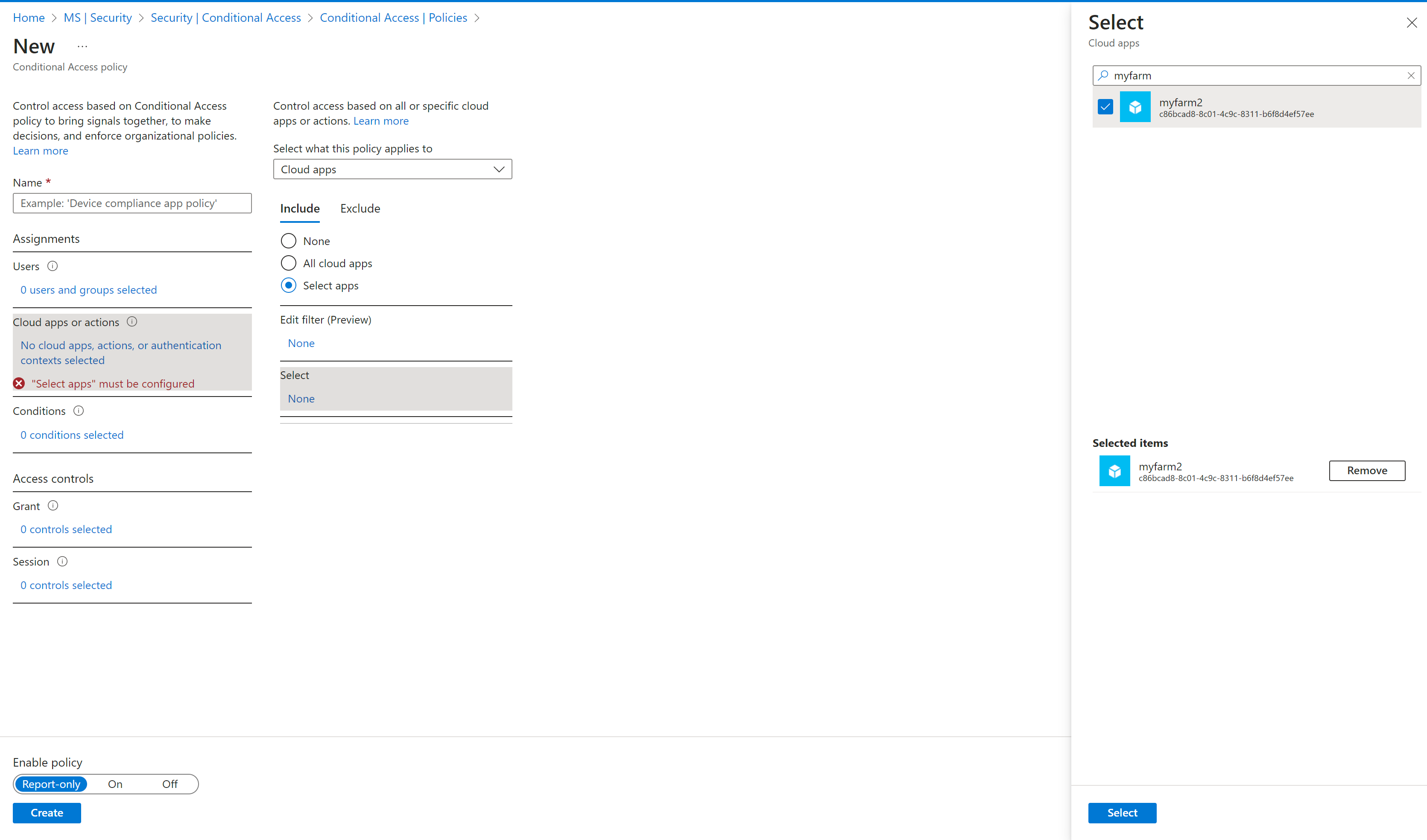The width and height of the screenshot is (1427, 840).
Task: Click Learn more under policy description
Action: point(40,151)
